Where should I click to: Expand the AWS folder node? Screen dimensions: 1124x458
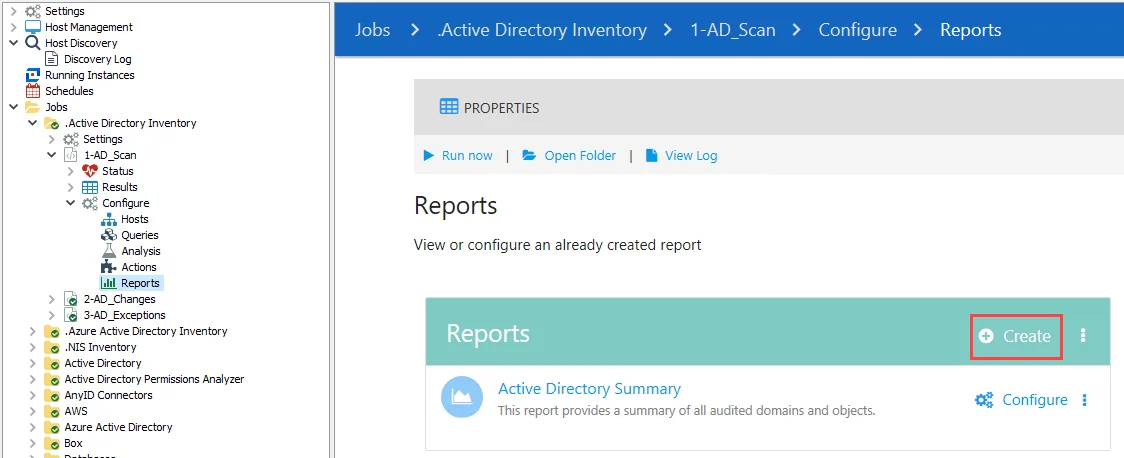32,411
